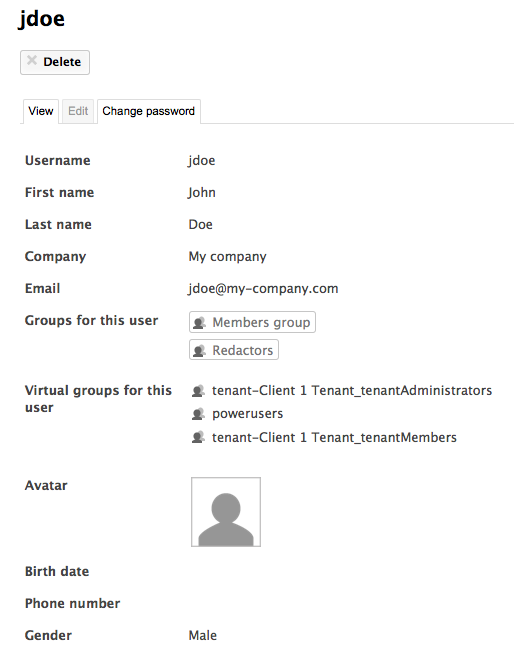Switch to the View tab
514x663 pixels.
[41, 111]
